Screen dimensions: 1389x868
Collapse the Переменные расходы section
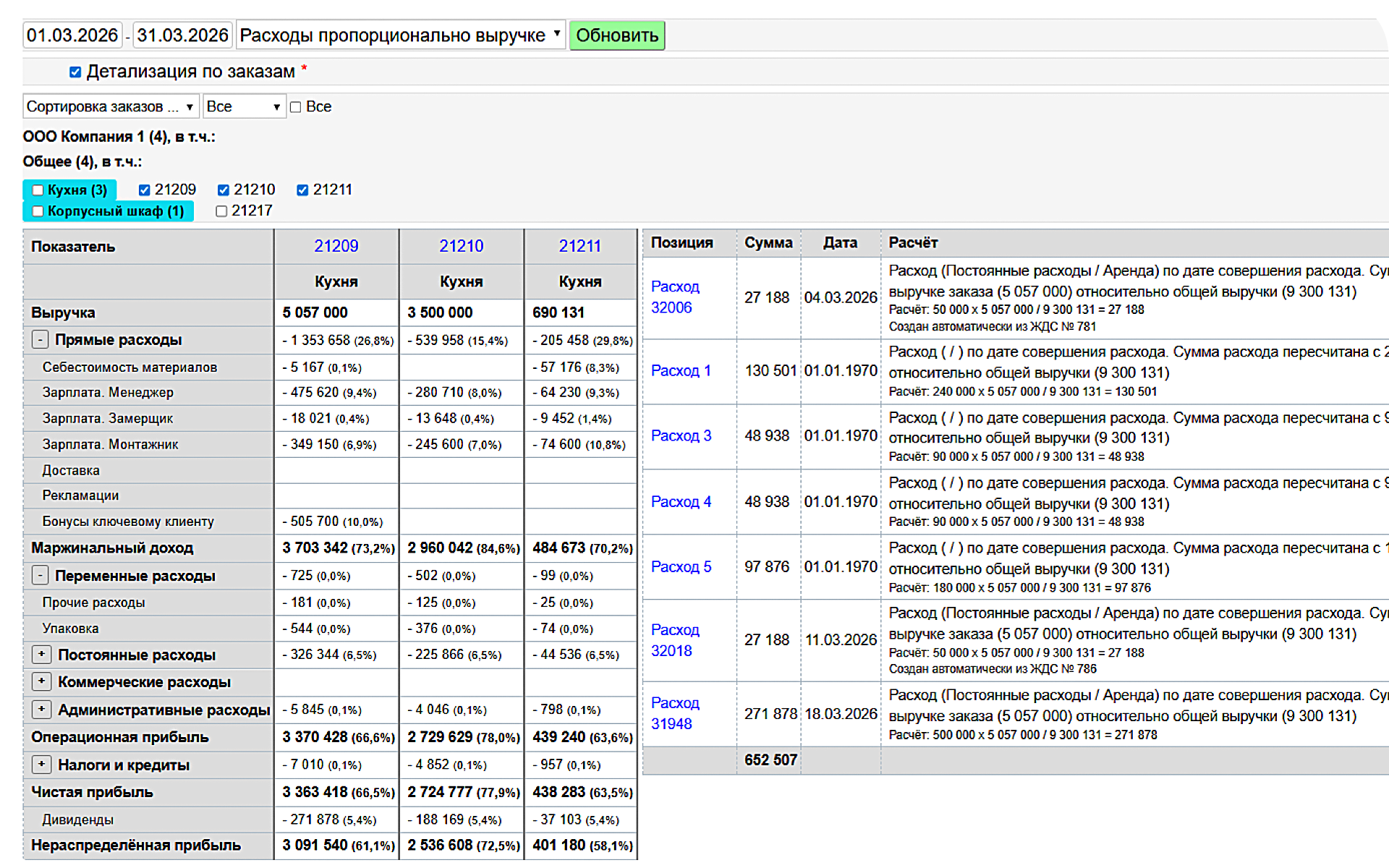(41, 576)
